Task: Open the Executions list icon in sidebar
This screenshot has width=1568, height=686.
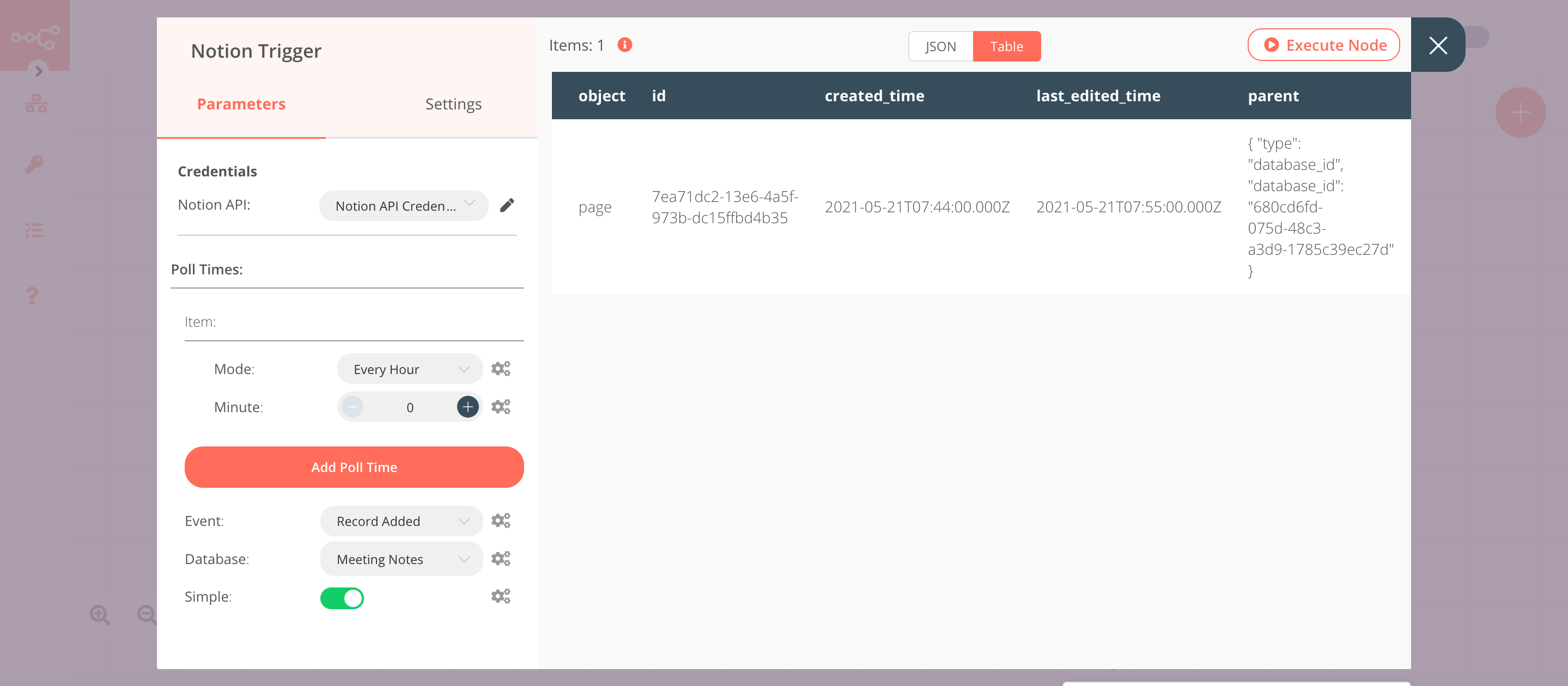Action: (x=35, y=230)
